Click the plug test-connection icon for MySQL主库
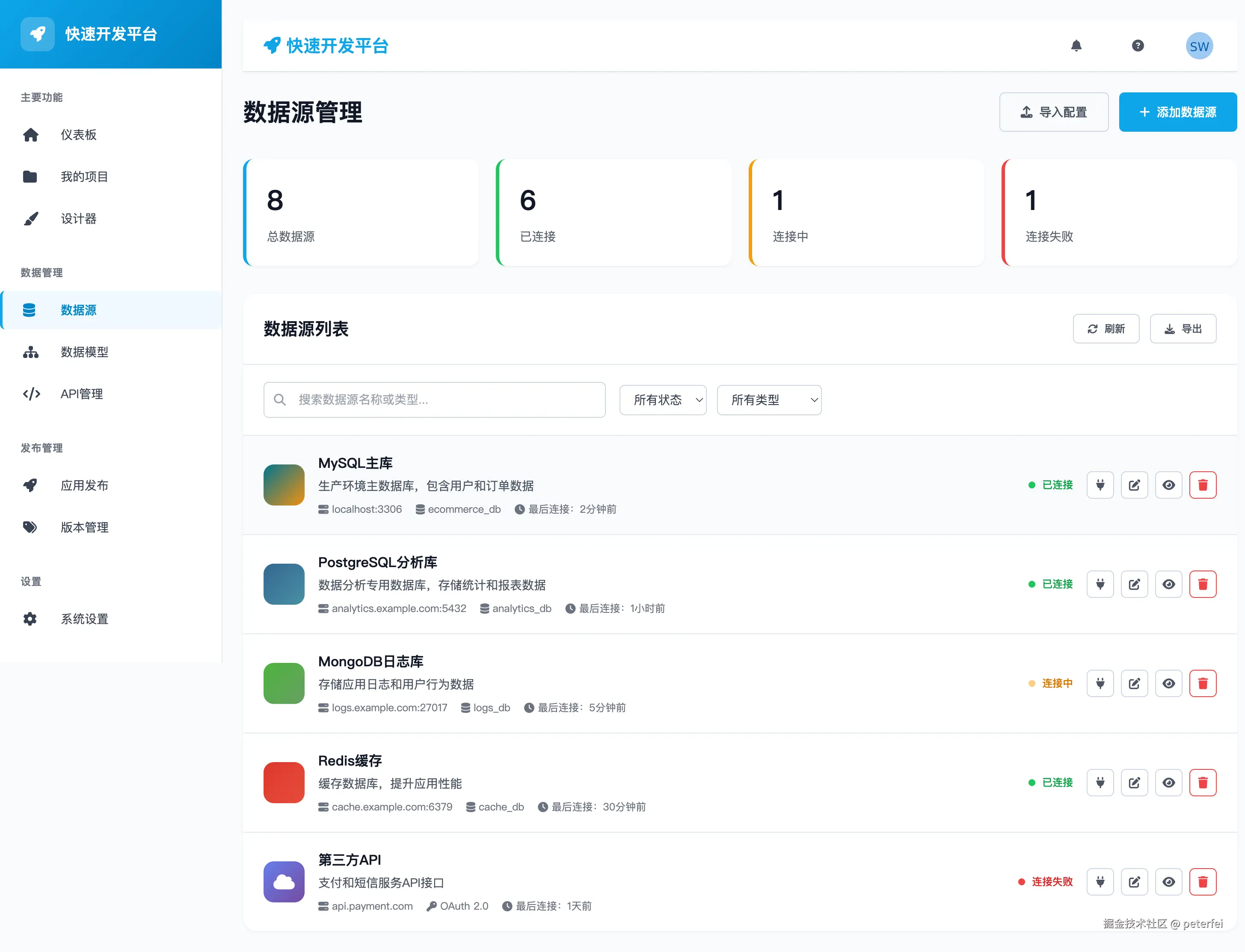Screen dimensions: 1245x952 pyautogui.click(x=1100, y=485)
